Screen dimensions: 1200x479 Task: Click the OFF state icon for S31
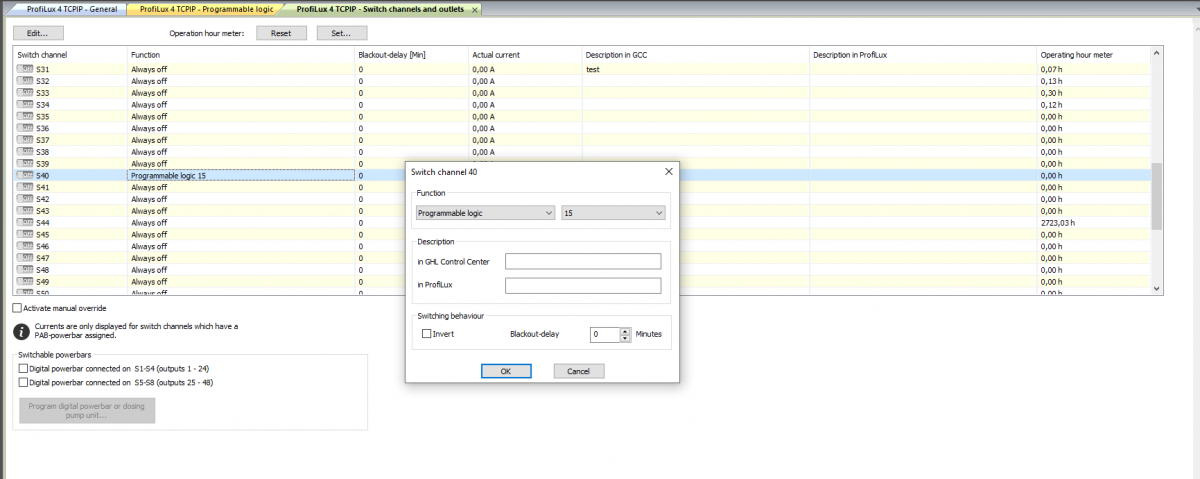[25, 69]
